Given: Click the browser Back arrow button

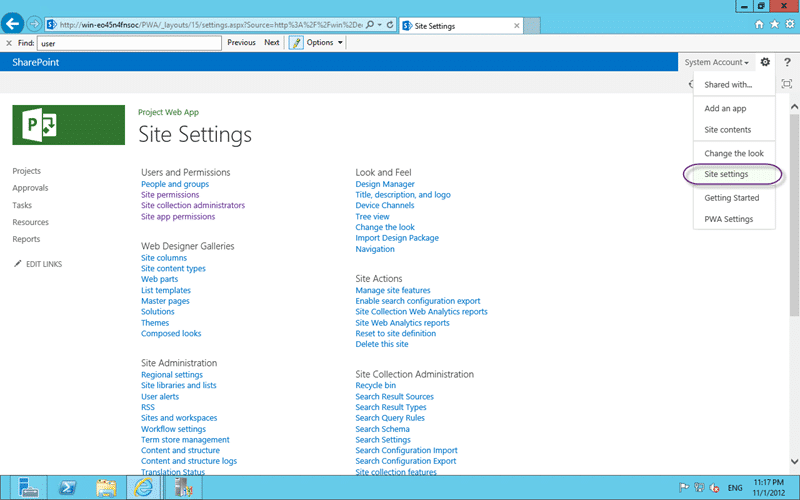Looking at the screenshot, I should pyautogui.click(x=12, y=23).
